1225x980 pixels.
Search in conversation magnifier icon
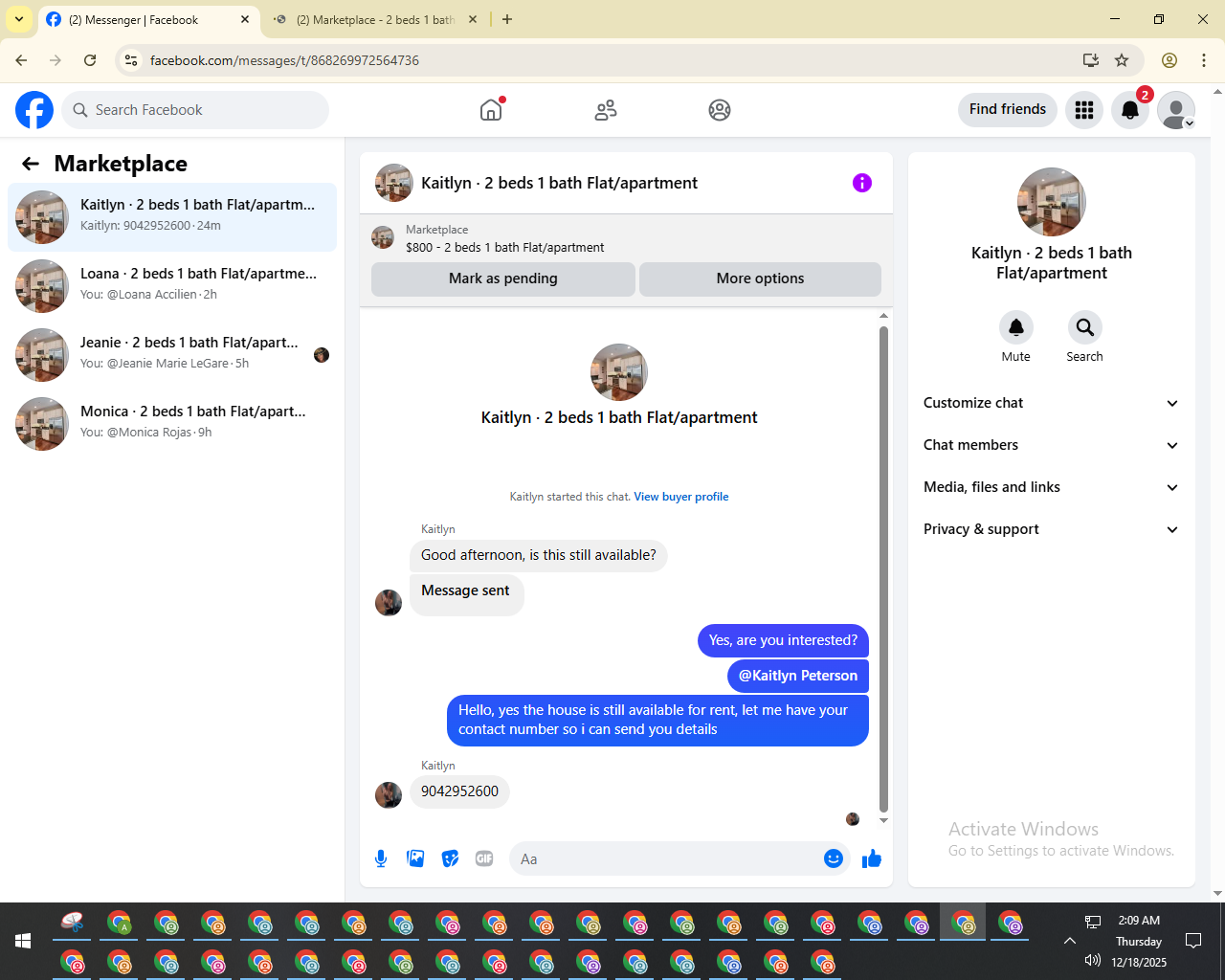coord(1084,327)
